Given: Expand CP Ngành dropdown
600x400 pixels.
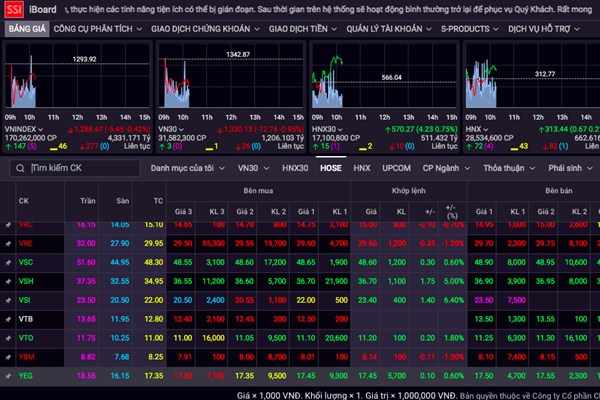Looking at the screenshot, I should [x=446, y=168].
